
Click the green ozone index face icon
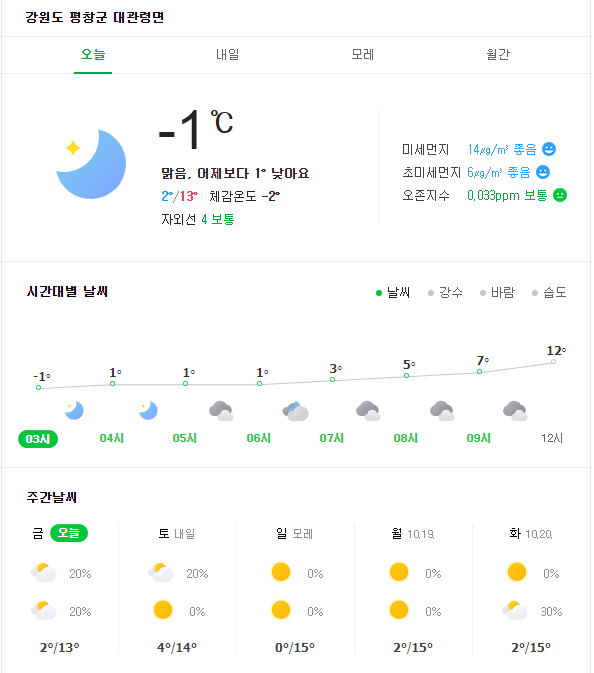(560, 195)
